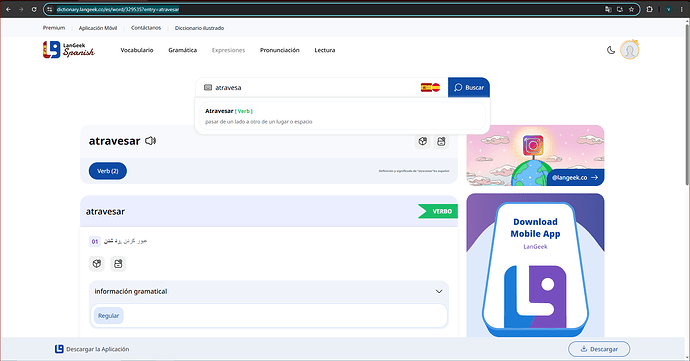Click the cube icon under definition 01

point(97,264)
